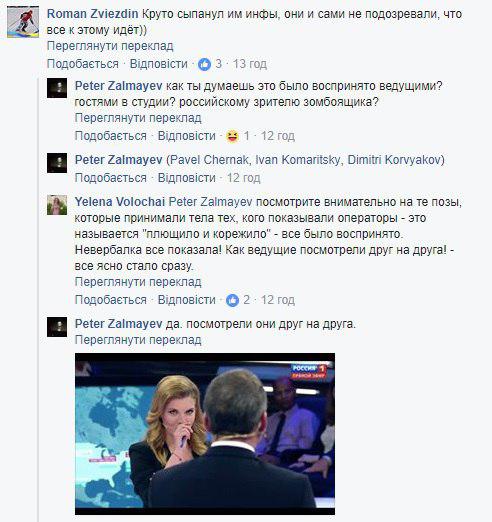Open Yelena Volochai's avatar
This screenshot has width=492, height=522.
(x=57, y=205)
